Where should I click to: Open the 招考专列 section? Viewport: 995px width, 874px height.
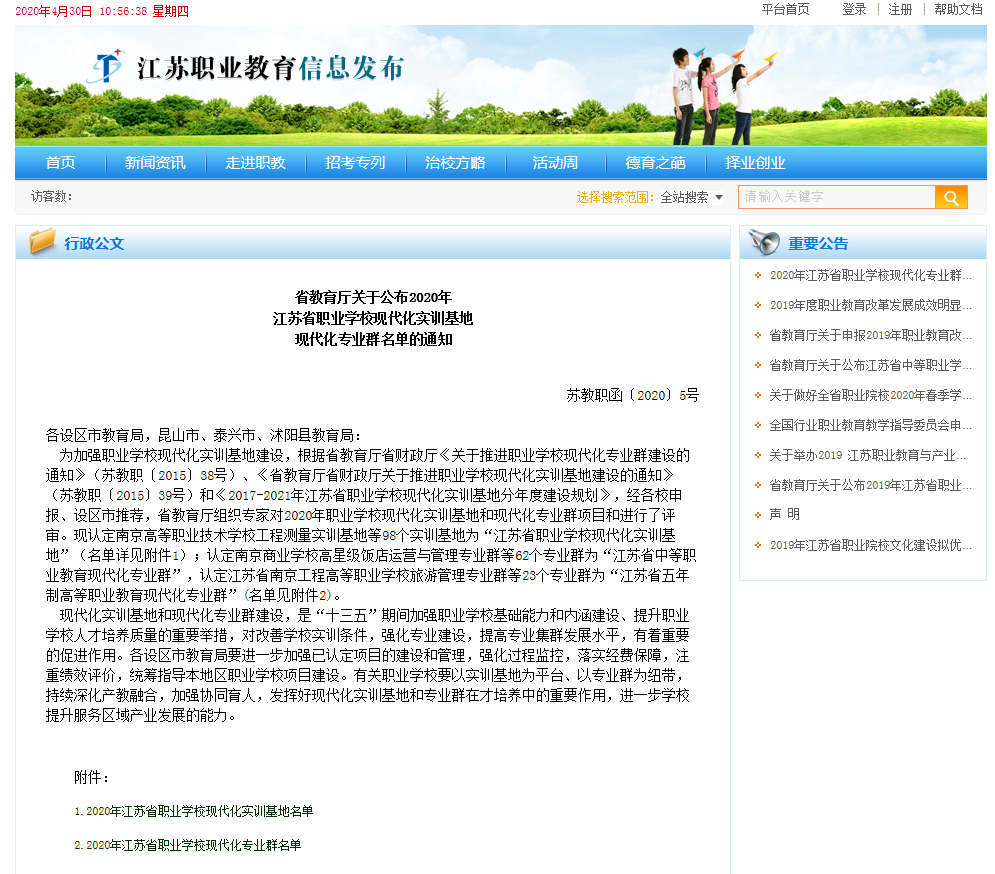355,163
